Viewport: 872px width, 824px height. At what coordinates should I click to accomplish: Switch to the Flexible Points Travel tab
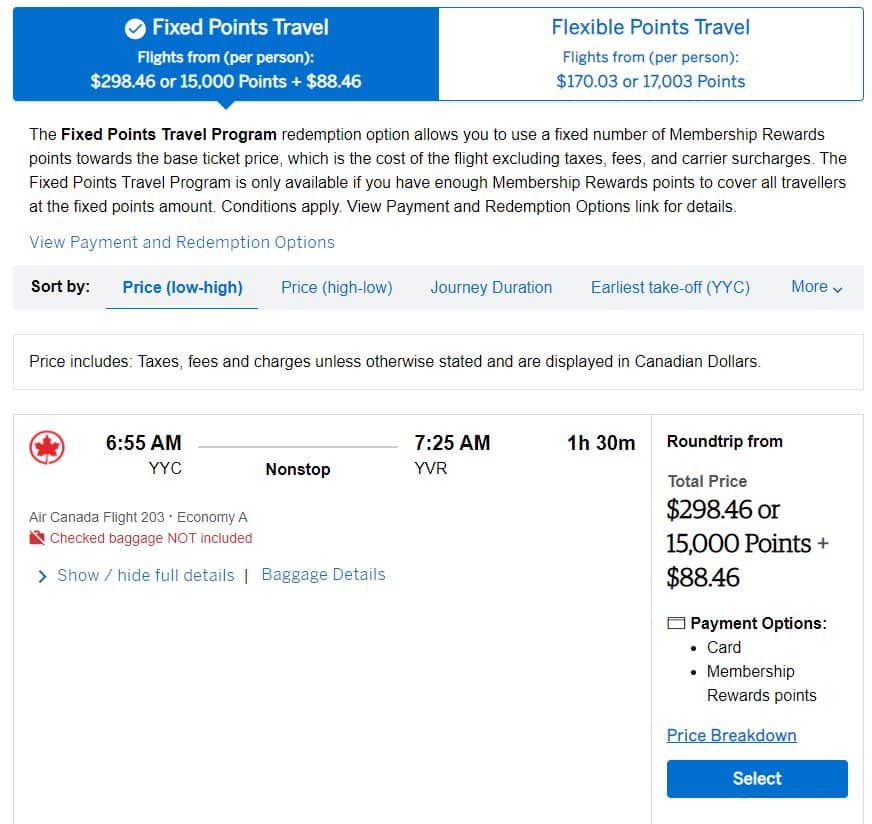(x=650, y=54)
